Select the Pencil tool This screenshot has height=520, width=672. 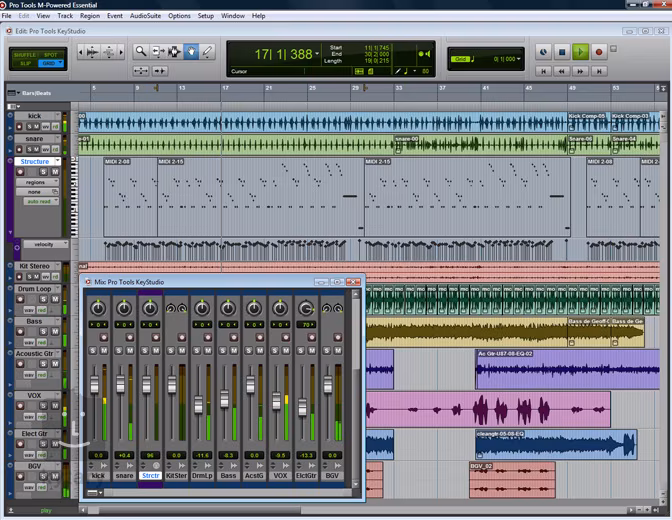207,51
